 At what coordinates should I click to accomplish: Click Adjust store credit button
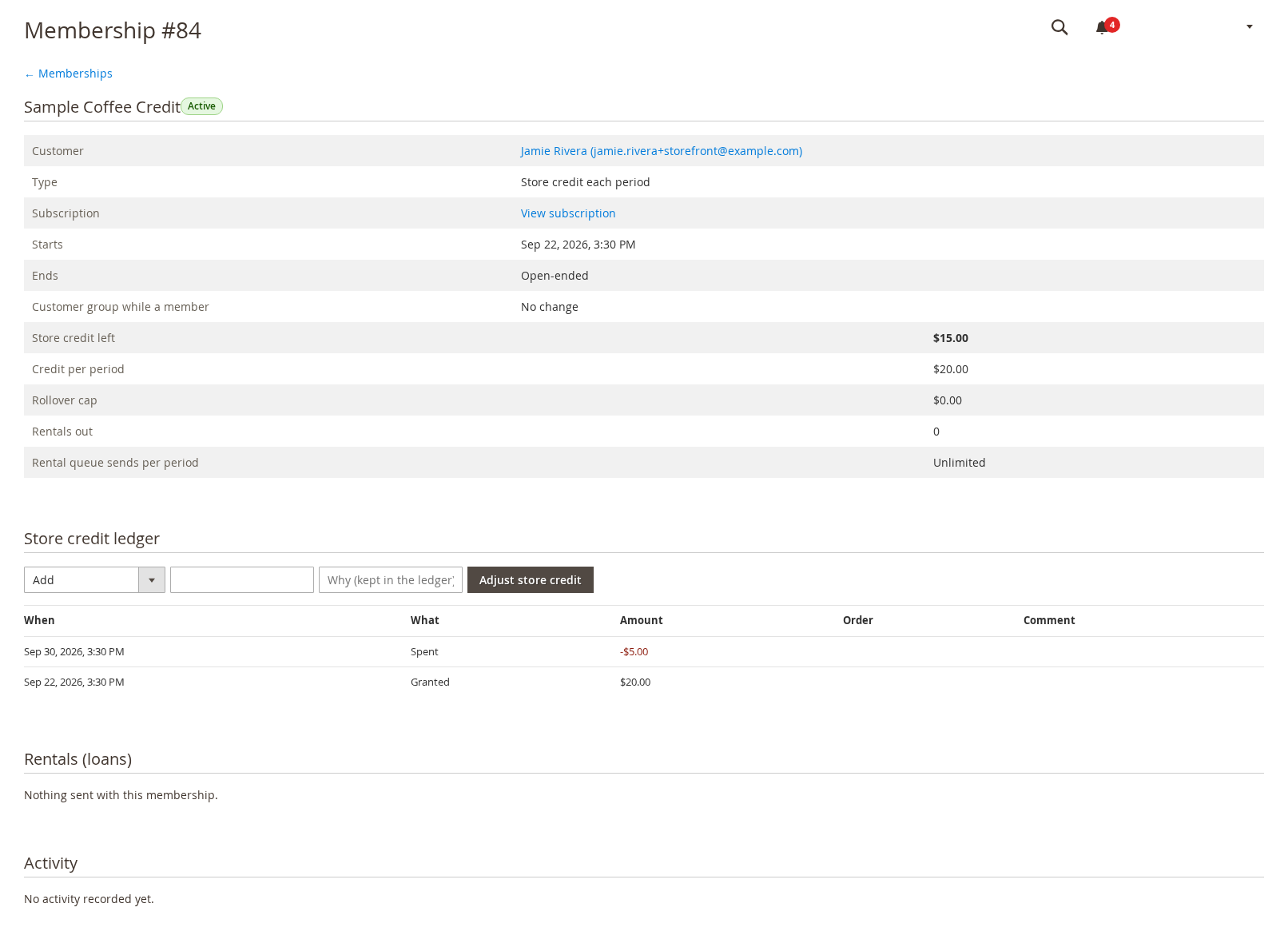pyautogui.click(x=531, y=580)
